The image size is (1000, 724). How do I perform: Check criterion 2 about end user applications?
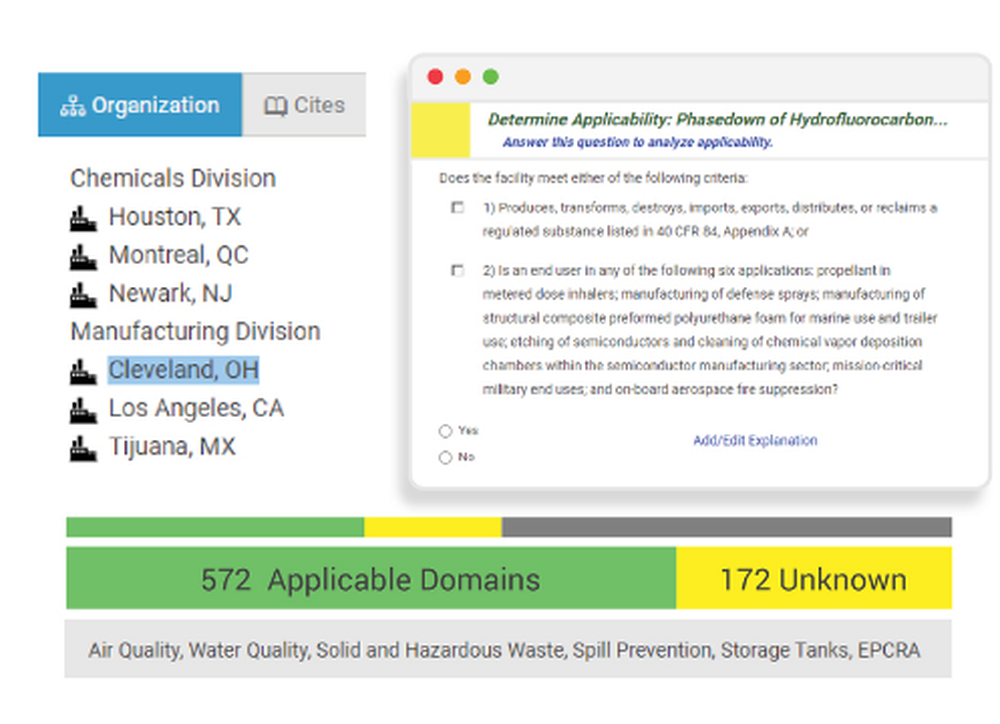[458, 269]
